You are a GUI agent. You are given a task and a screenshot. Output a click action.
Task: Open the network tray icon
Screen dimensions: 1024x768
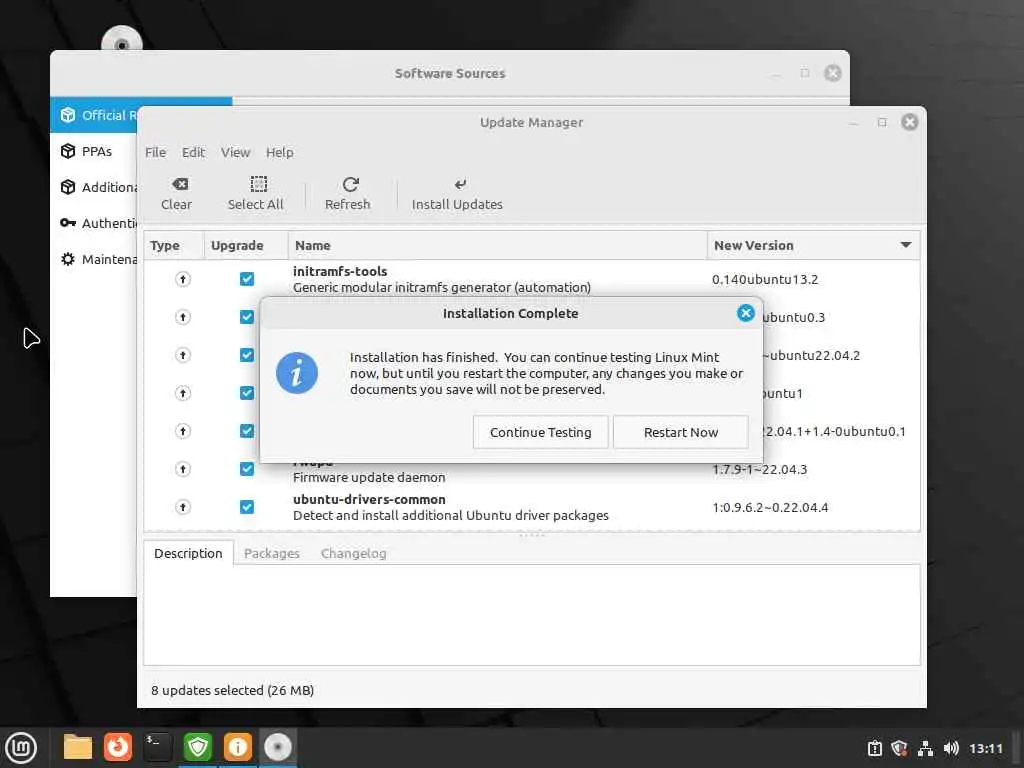coord(925,748)
